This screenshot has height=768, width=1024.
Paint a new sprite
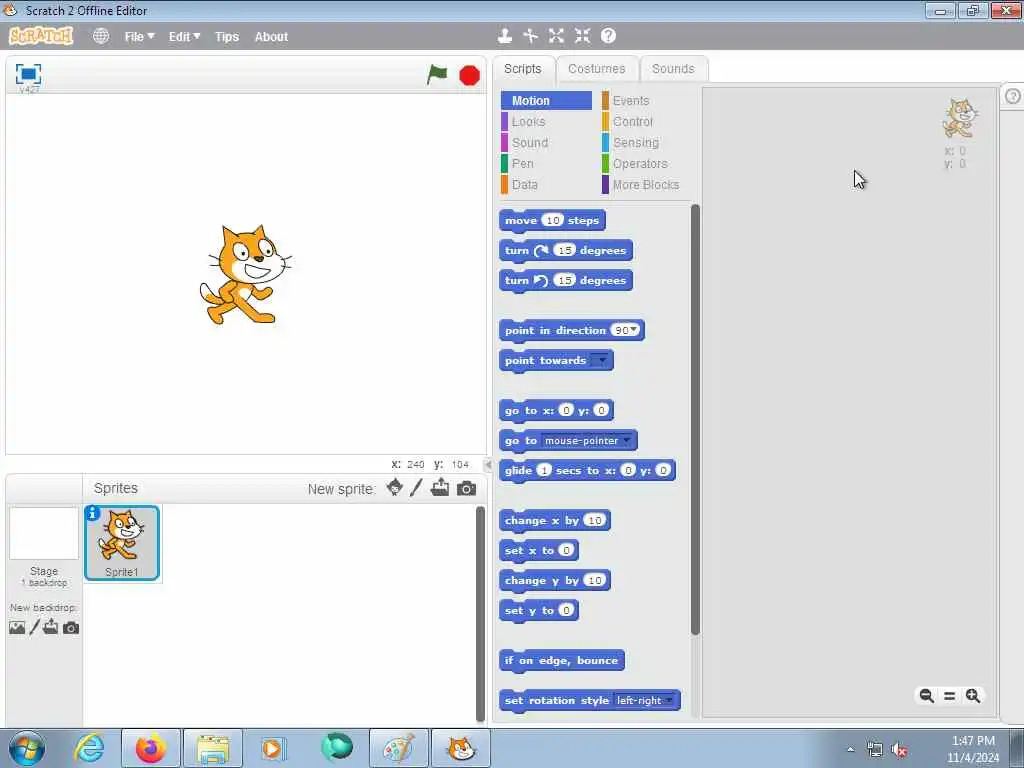pyautogui.click(x=417, y=487)
